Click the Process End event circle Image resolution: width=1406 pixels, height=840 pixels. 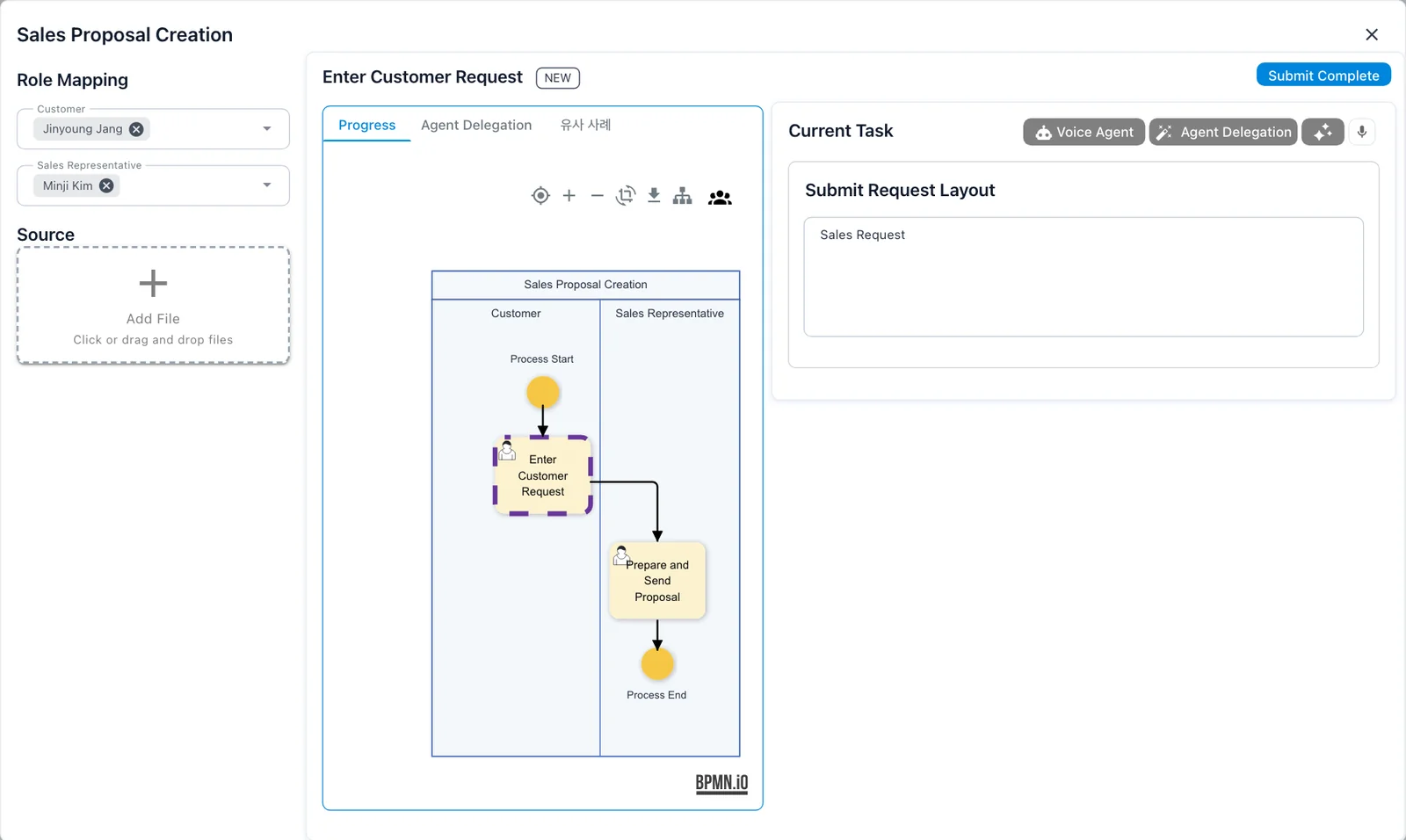click(657, 664)
